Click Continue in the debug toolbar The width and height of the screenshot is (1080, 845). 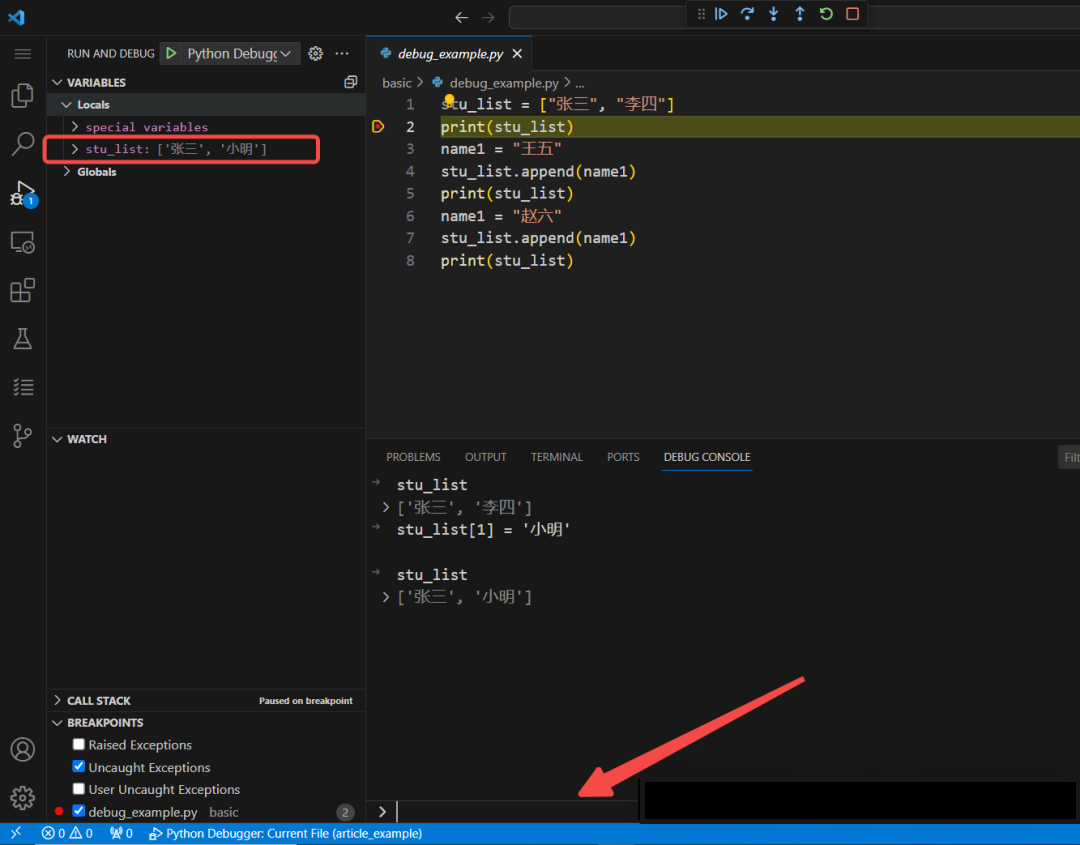point(721,14)
